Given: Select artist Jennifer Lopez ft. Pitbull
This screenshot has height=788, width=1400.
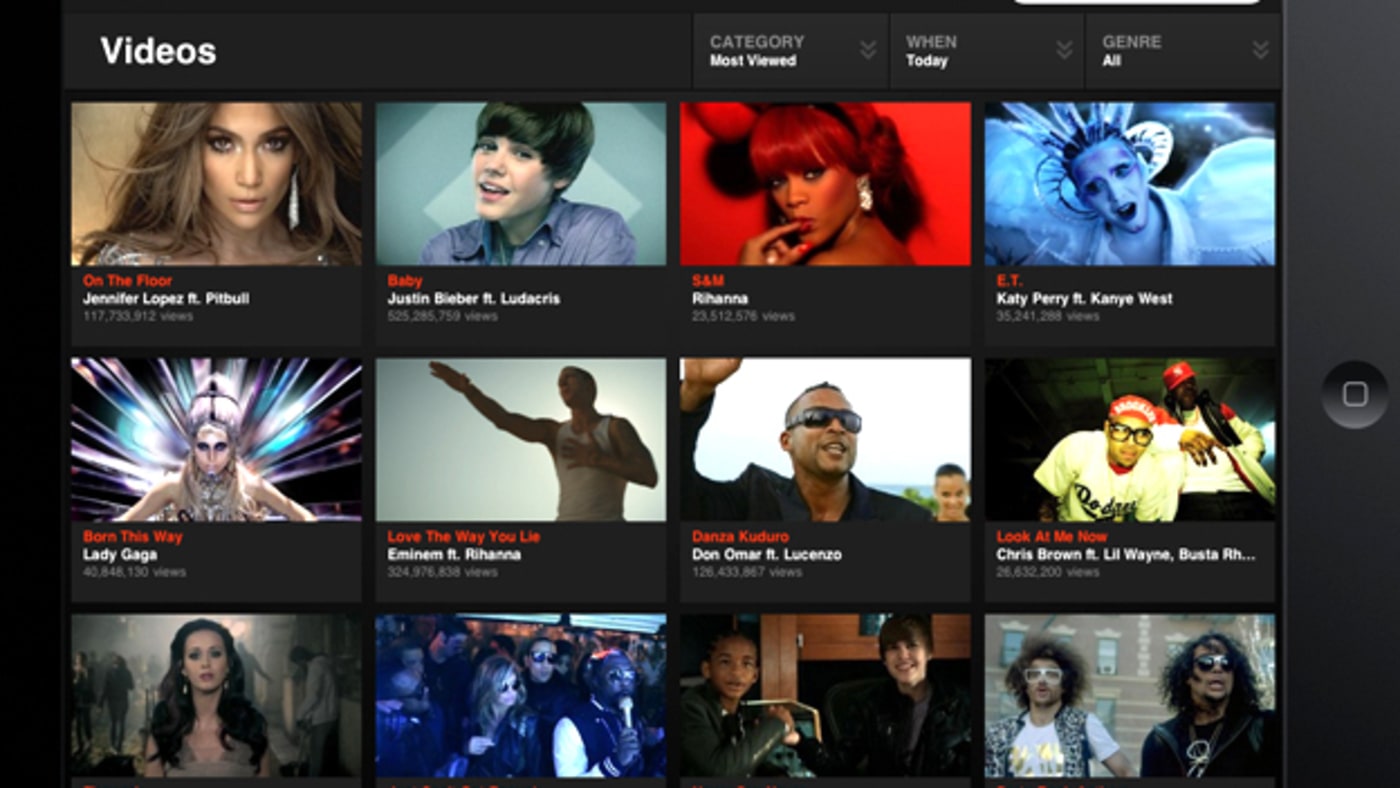Looking at the screenshot, I should 166,298.
